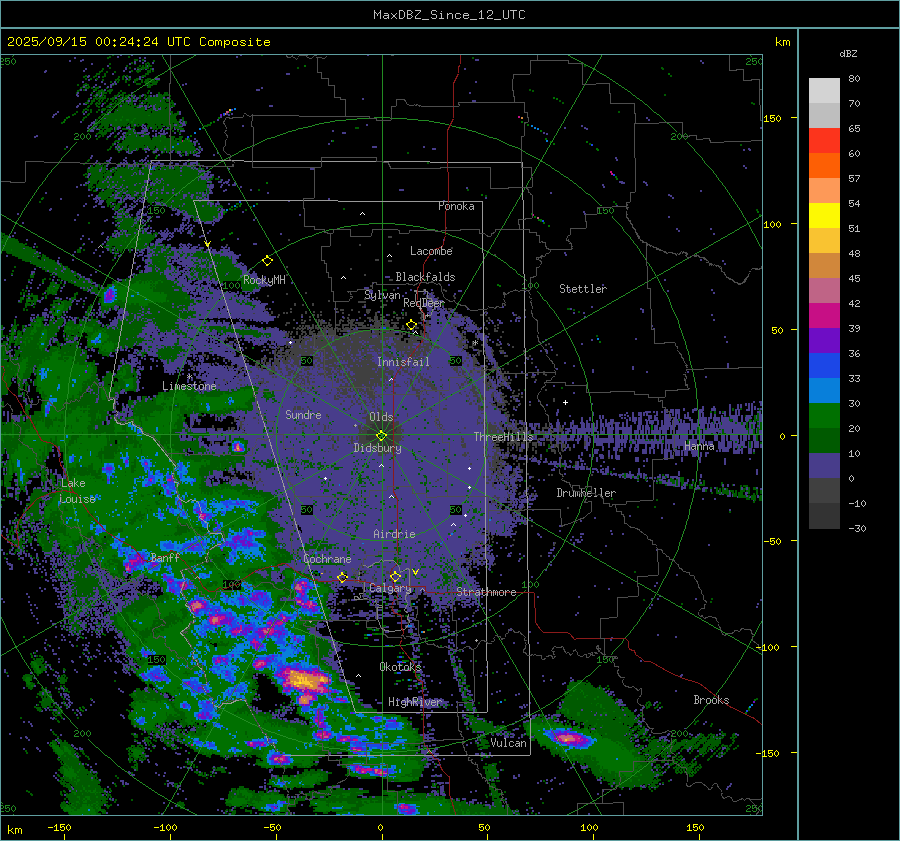900x841 pixels.
Task: Pick the royal blue legend swatch at 33 dBZ
Action: 824,366
